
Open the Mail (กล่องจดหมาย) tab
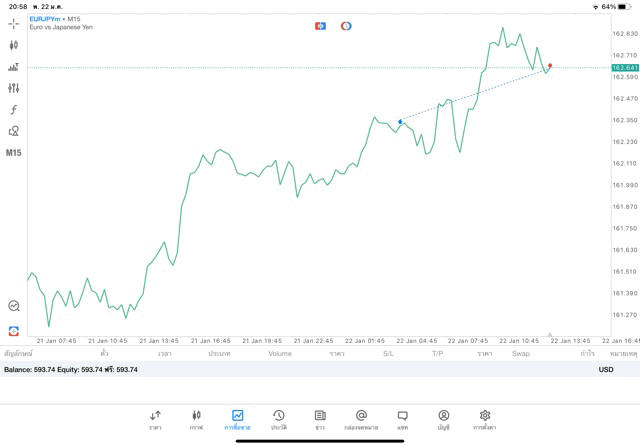pyautogui.click(x=361, y=419)
